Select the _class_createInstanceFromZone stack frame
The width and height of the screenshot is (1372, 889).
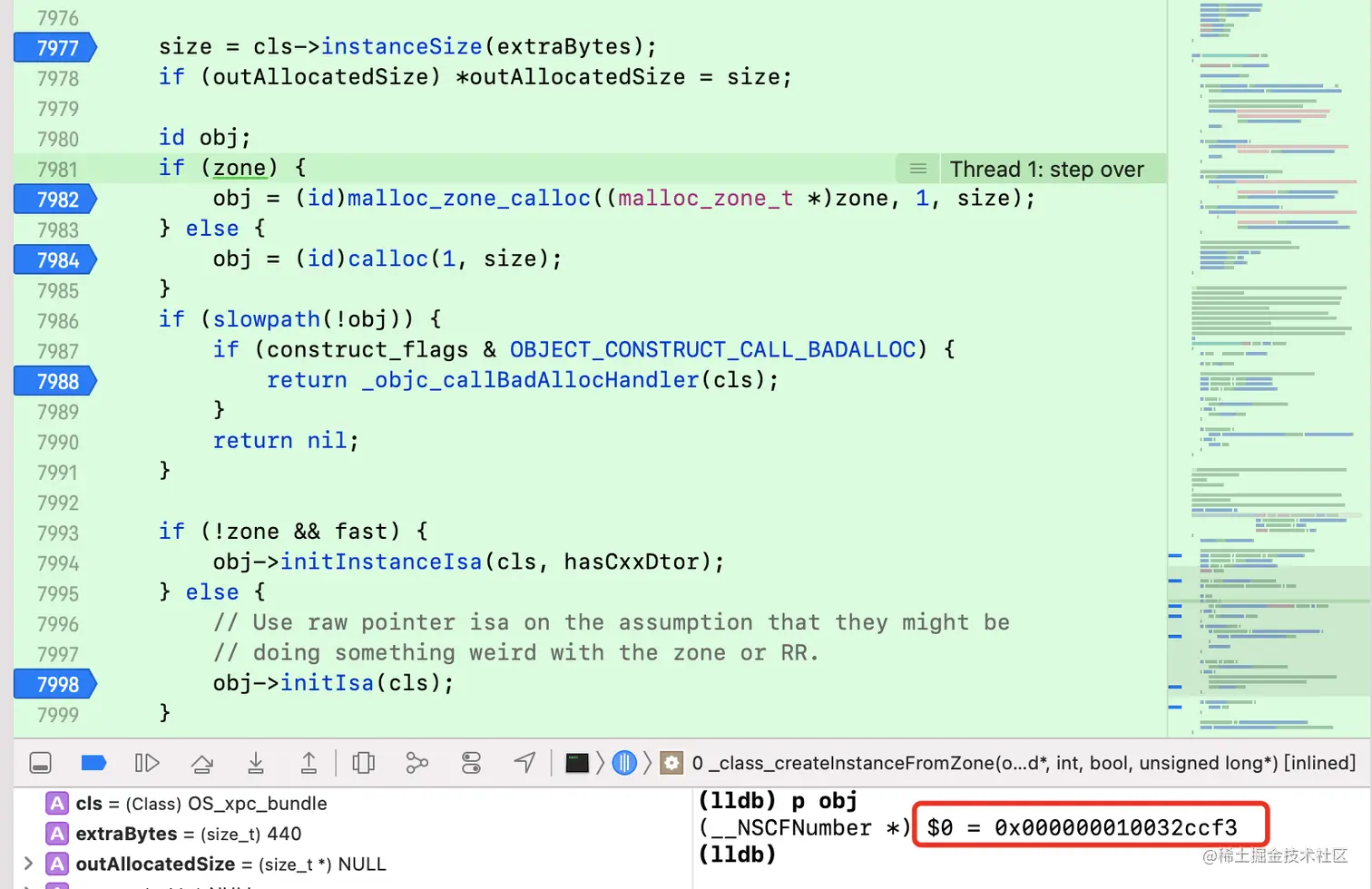(1024, 763)
